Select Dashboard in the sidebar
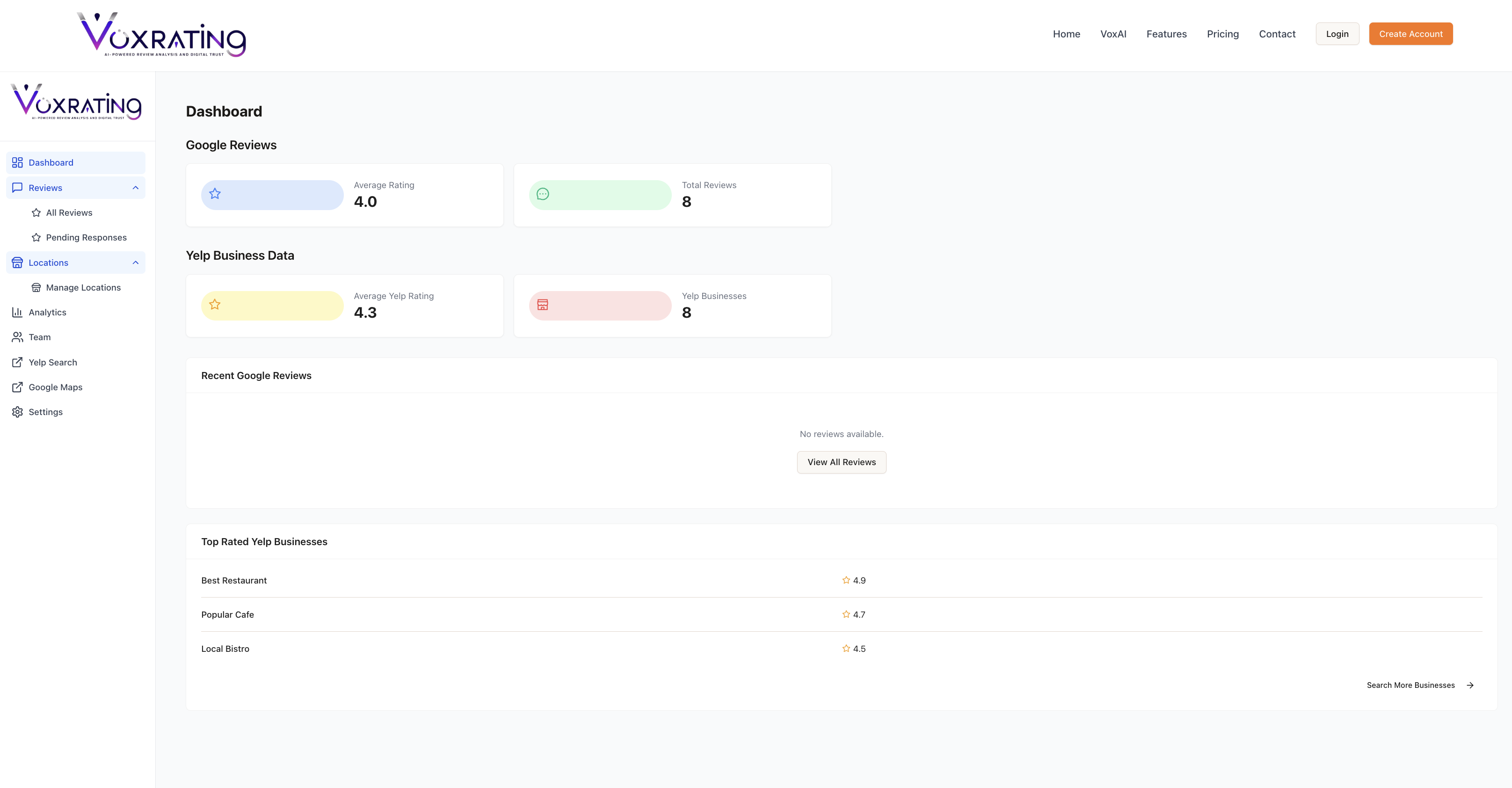This screenshot has height=788, width=1512. (76, 163)
